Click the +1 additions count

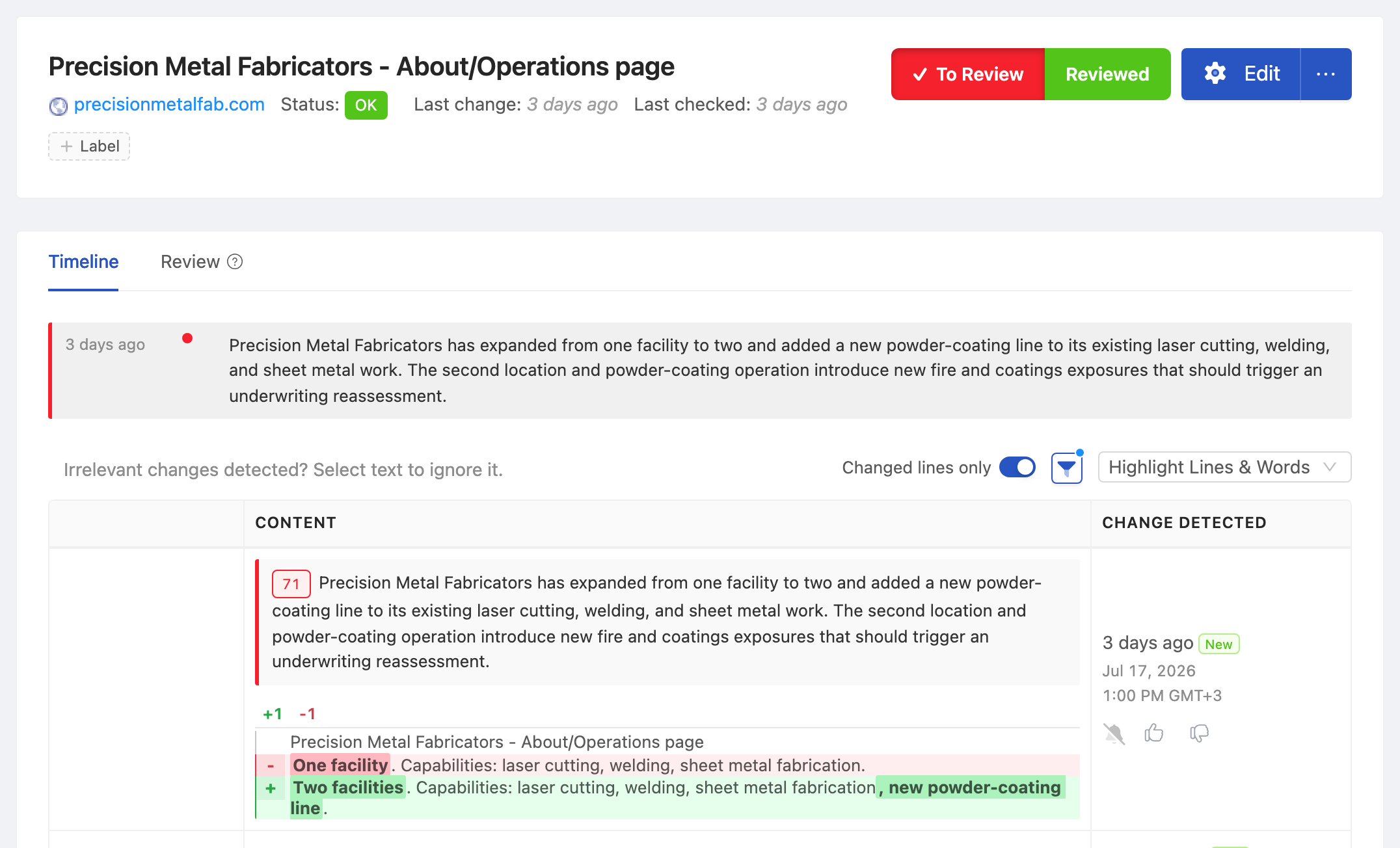click(x=273, y=714)
